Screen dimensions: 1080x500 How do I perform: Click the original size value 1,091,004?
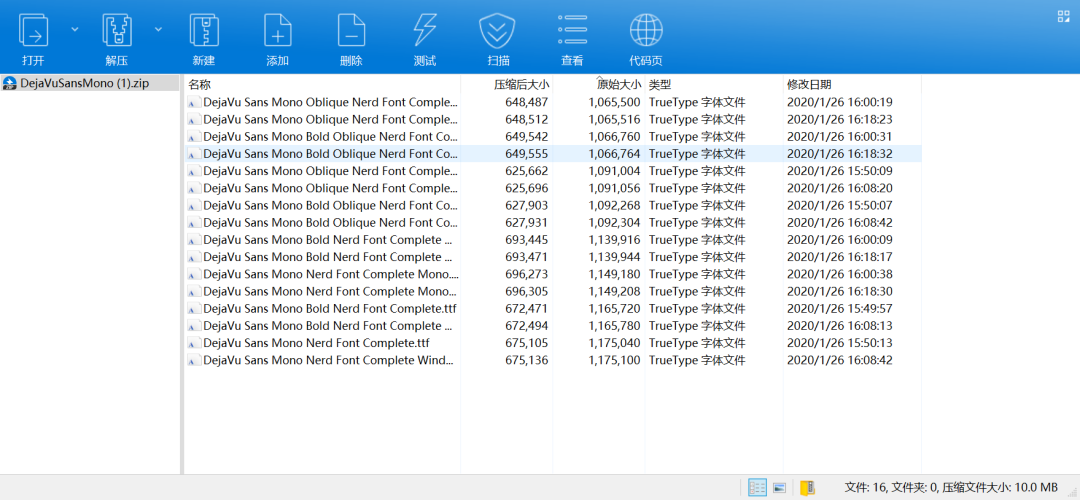[x=614, y=171]
